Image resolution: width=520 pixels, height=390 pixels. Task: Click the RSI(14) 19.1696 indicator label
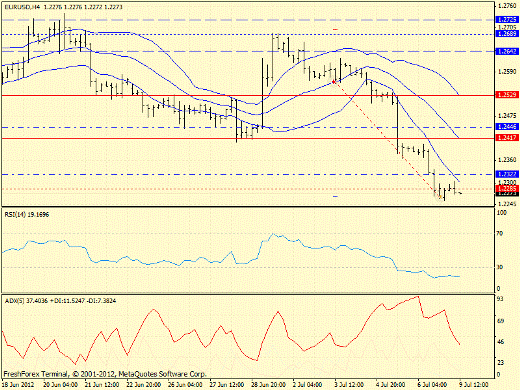[27, 214]
